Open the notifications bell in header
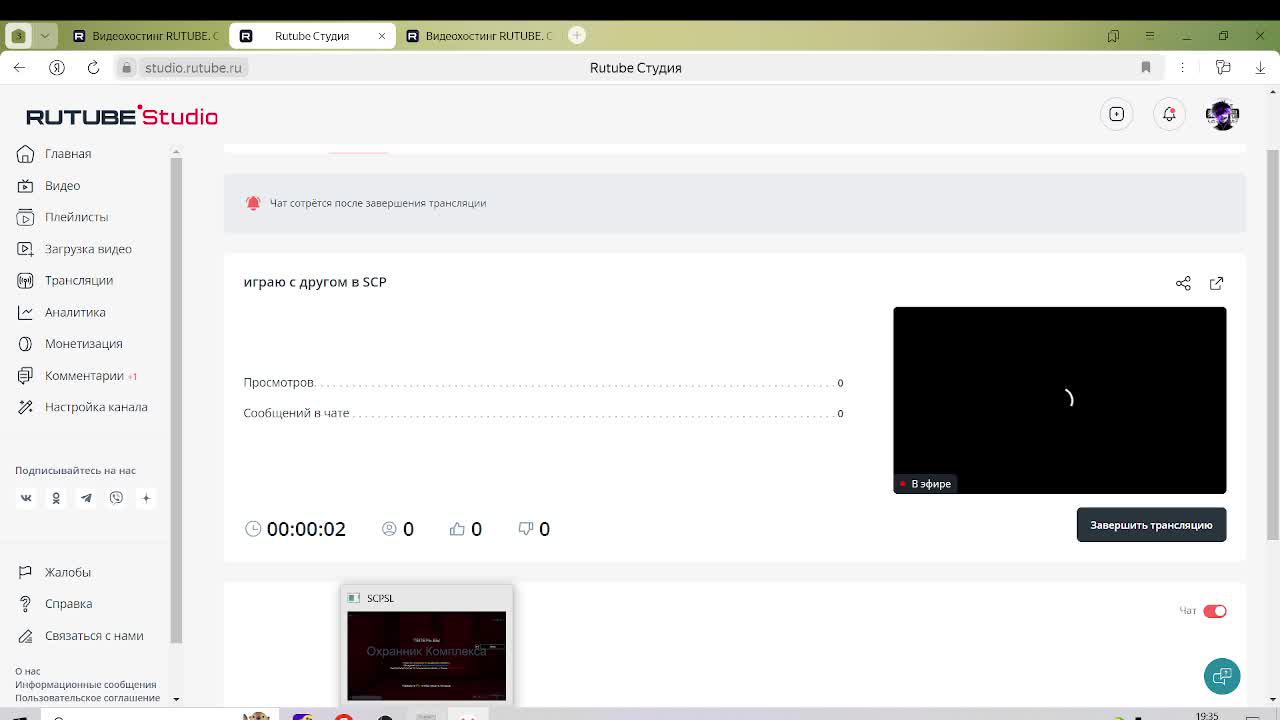This screenshot has width=1280, height=720. (1169, 115)
